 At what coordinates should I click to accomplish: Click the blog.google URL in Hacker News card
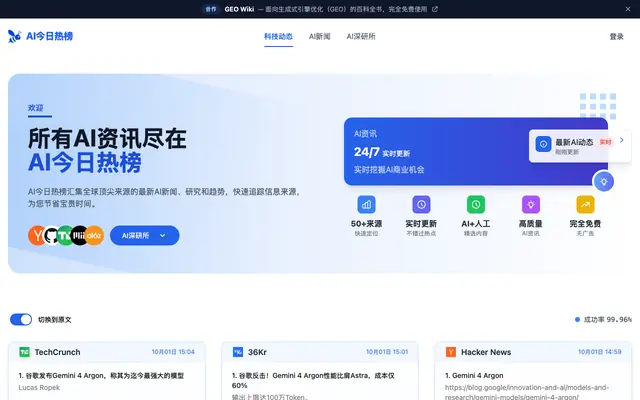tap(527, 392)
